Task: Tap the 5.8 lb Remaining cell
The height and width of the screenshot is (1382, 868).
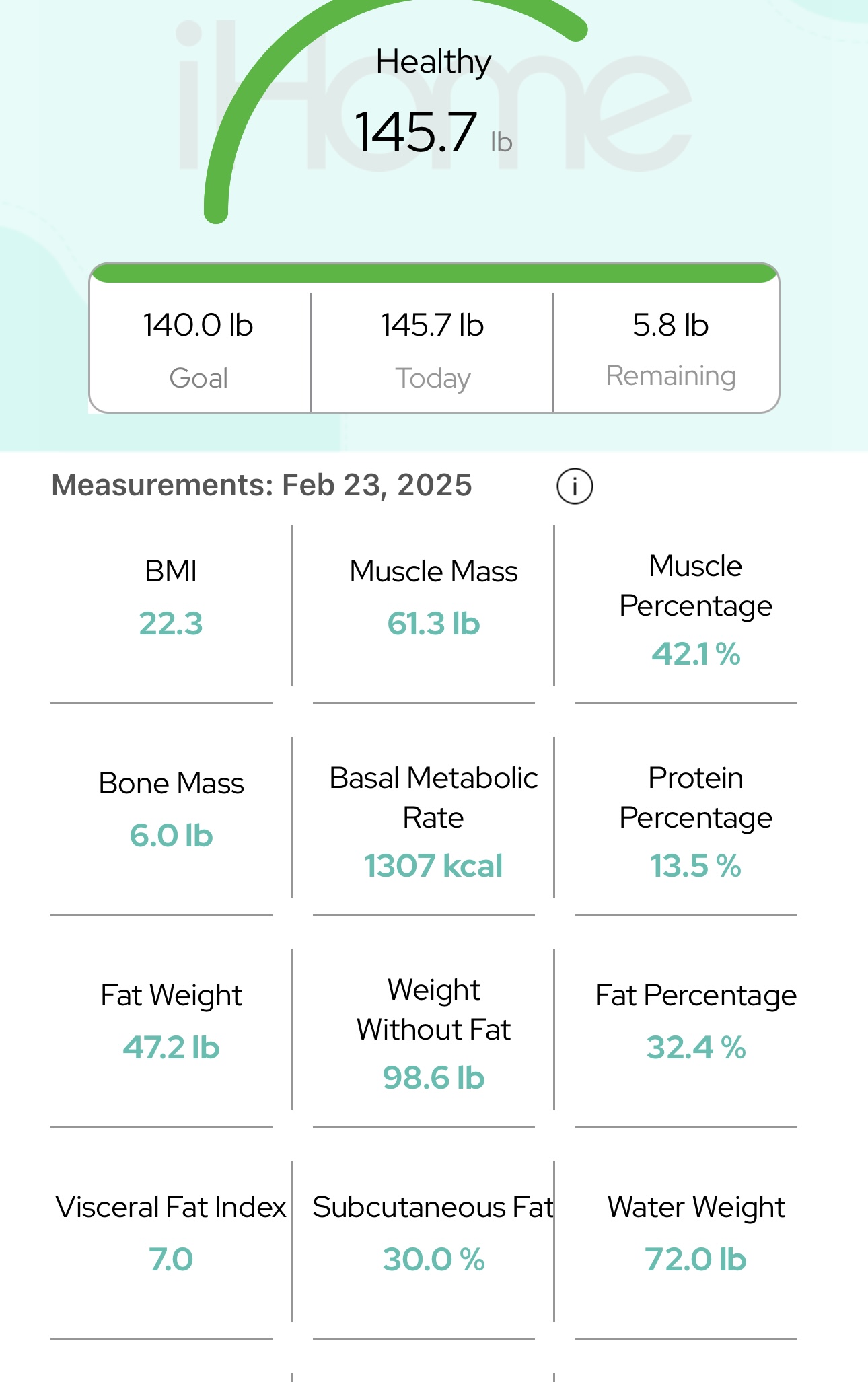Action: click(x=670, y=349)
